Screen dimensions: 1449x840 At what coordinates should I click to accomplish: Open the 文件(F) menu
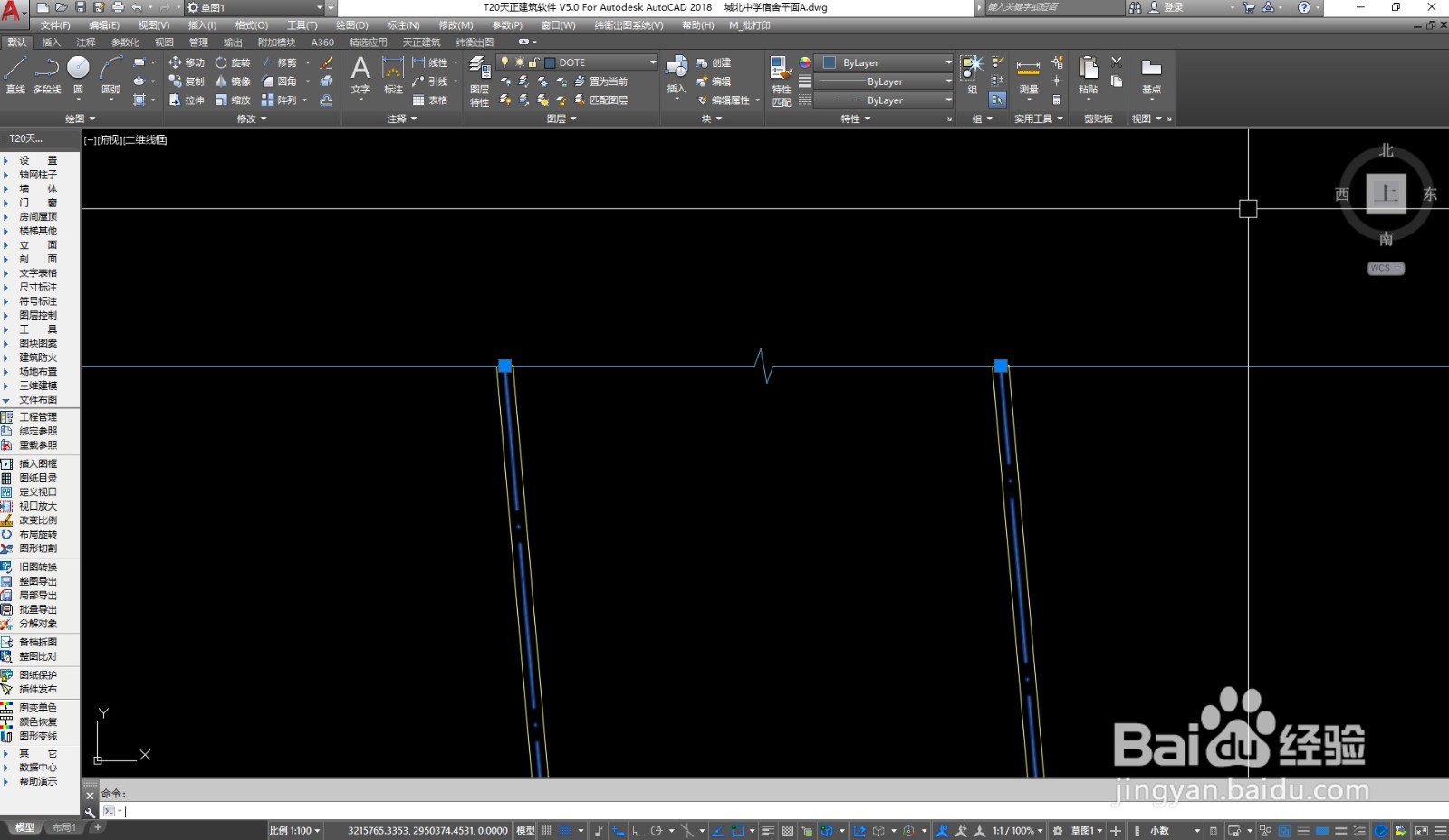pyautogui.click(x=55, y=25)
